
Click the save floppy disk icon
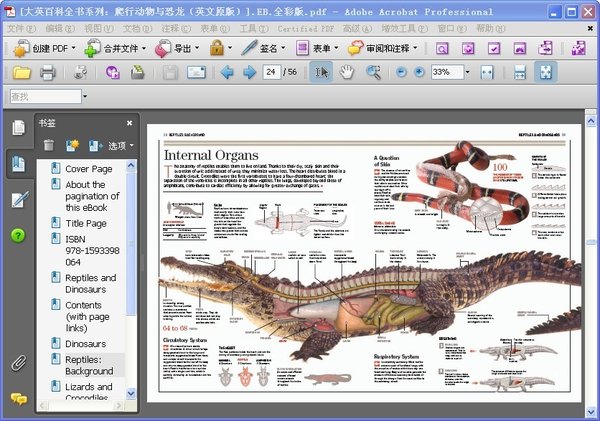(170, 72)
